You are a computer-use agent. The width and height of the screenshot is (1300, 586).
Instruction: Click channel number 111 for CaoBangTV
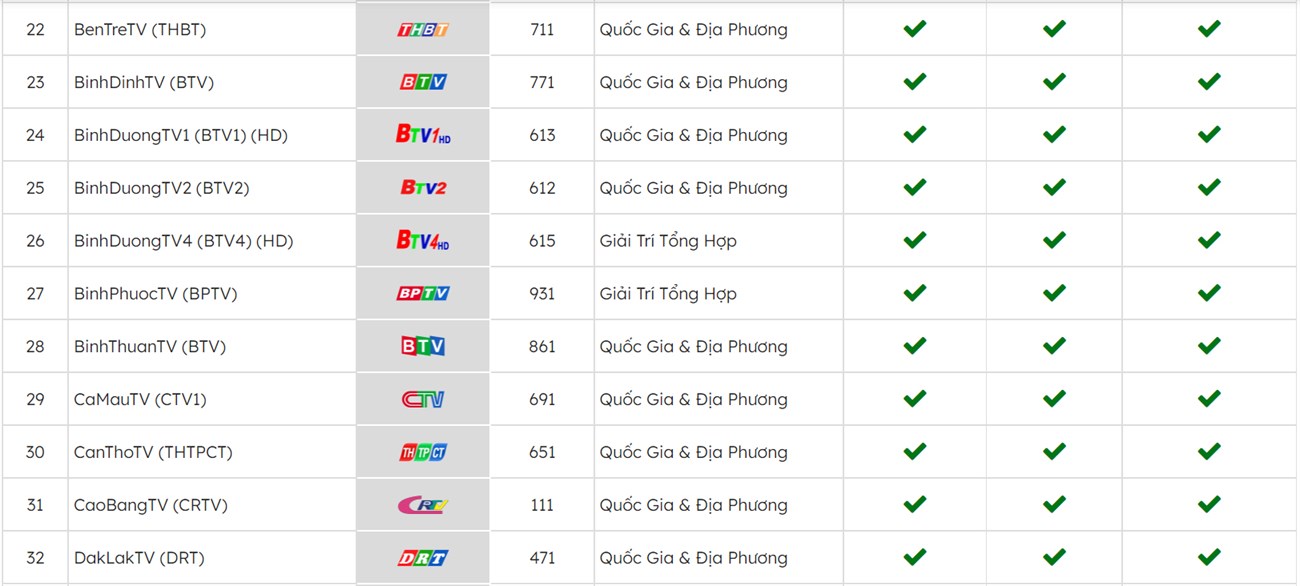pos(542,506)
